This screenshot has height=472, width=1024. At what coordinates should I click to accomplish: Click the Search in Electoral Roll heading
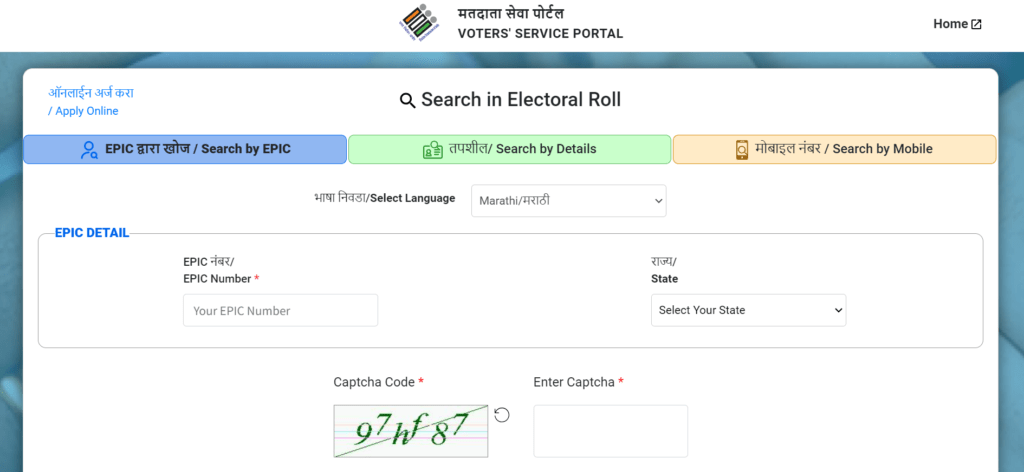coord(521,100)
